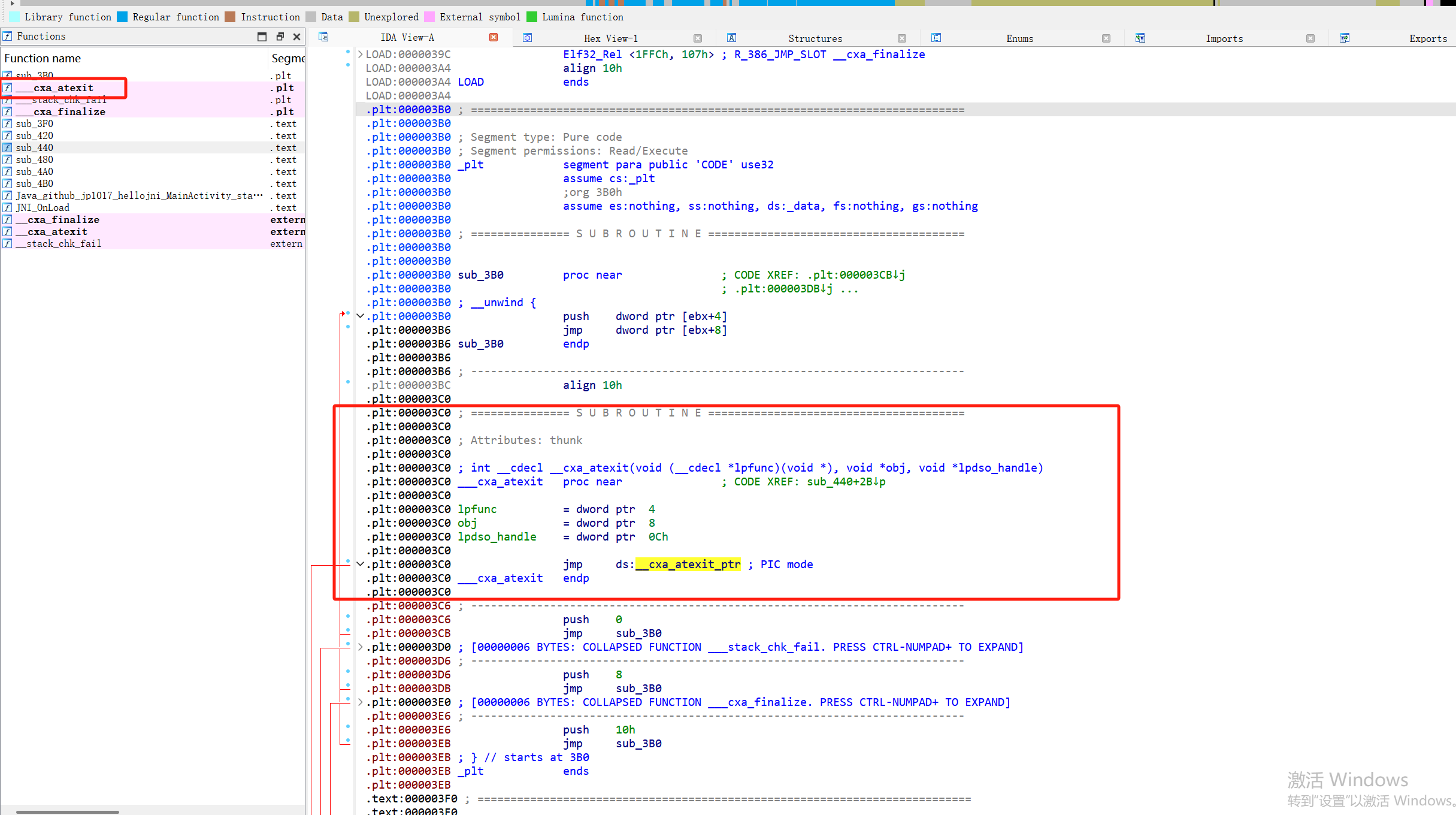Select the sub_440 function in the list
This screenshot has height=815, width=1456.
coord(35,148)
